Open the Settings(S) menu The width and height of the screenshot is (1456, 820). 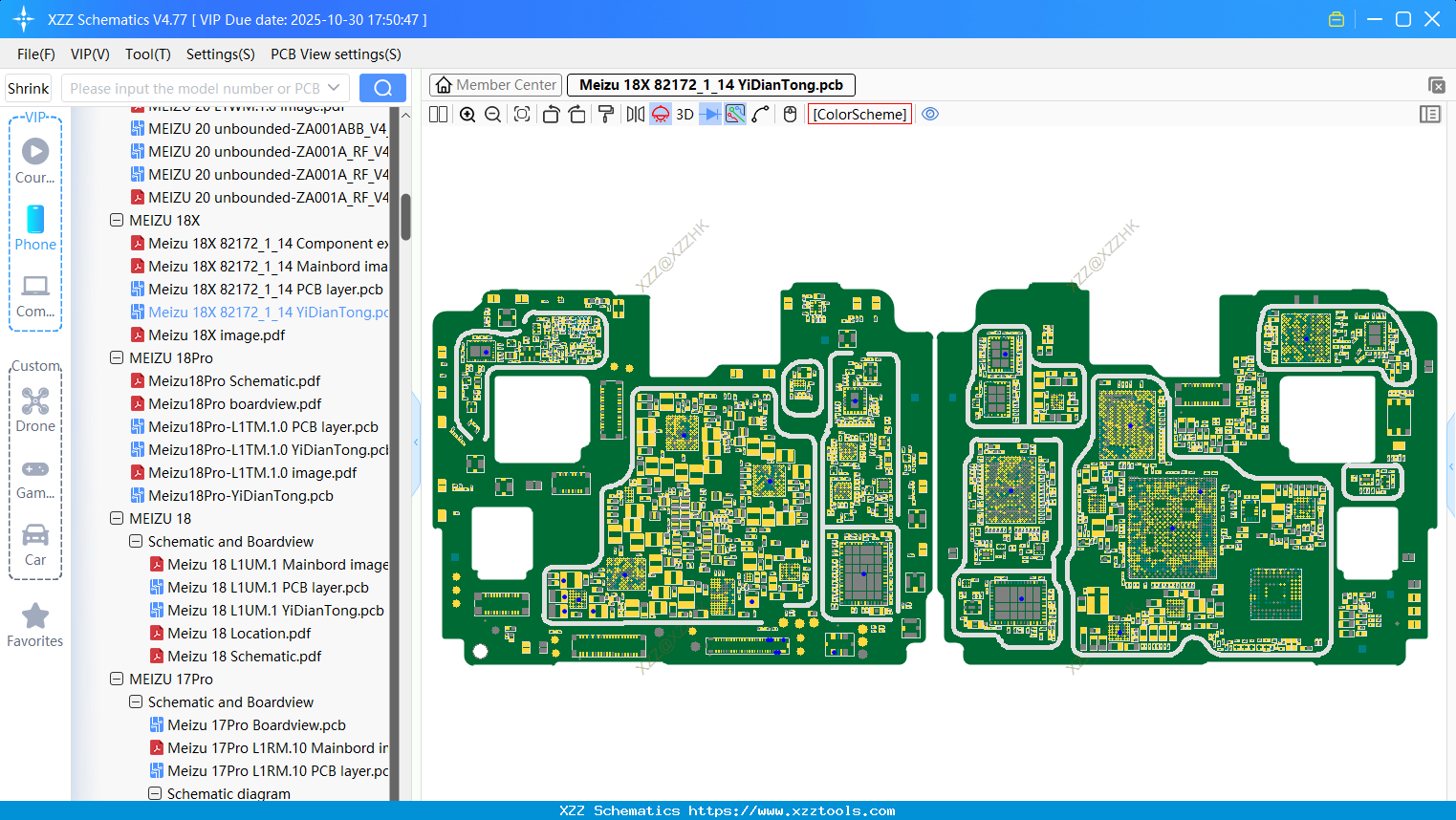pyautogui.click(x=221, y=54)
